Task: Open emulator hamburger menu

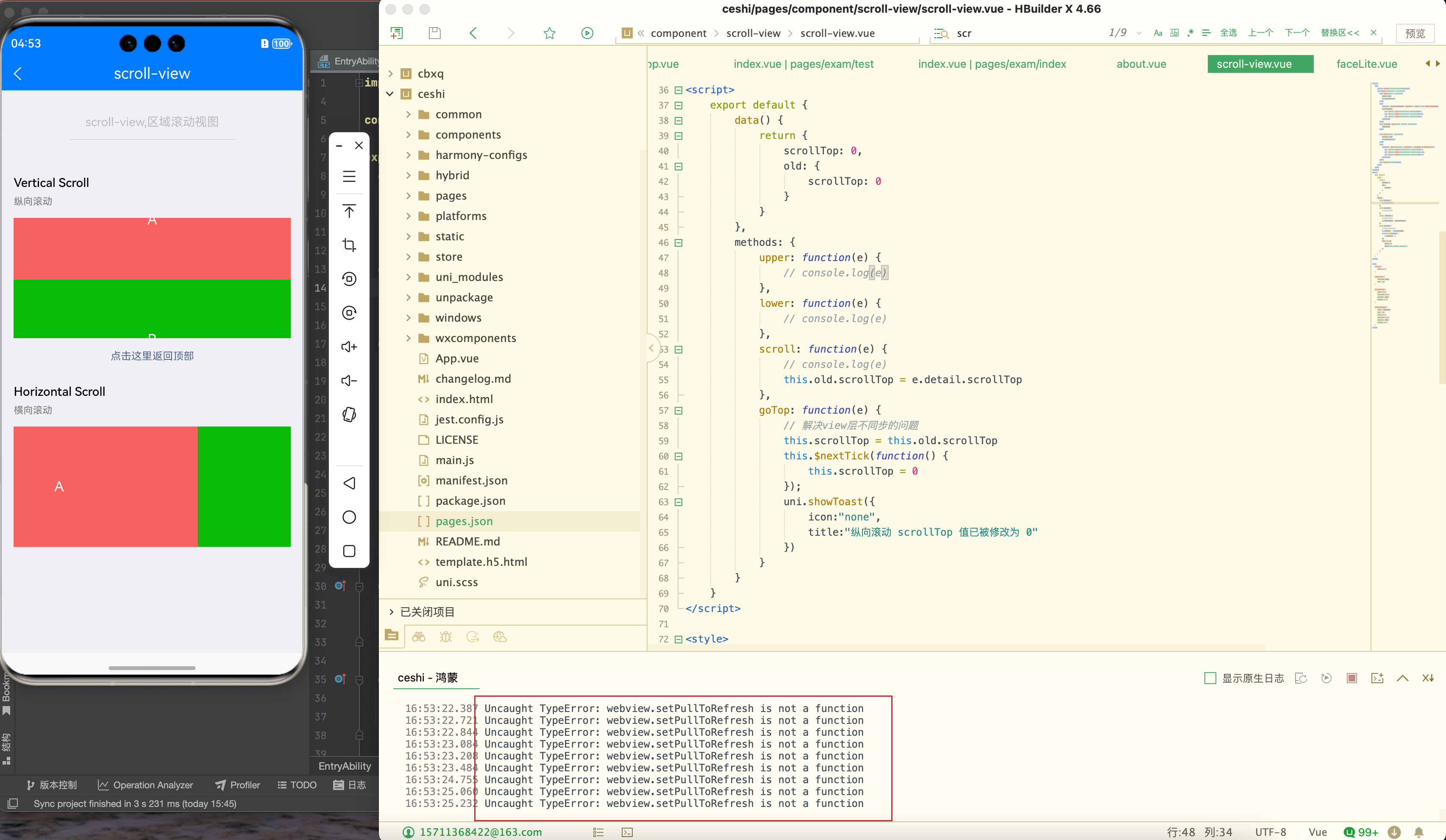Action: [350, 176]
